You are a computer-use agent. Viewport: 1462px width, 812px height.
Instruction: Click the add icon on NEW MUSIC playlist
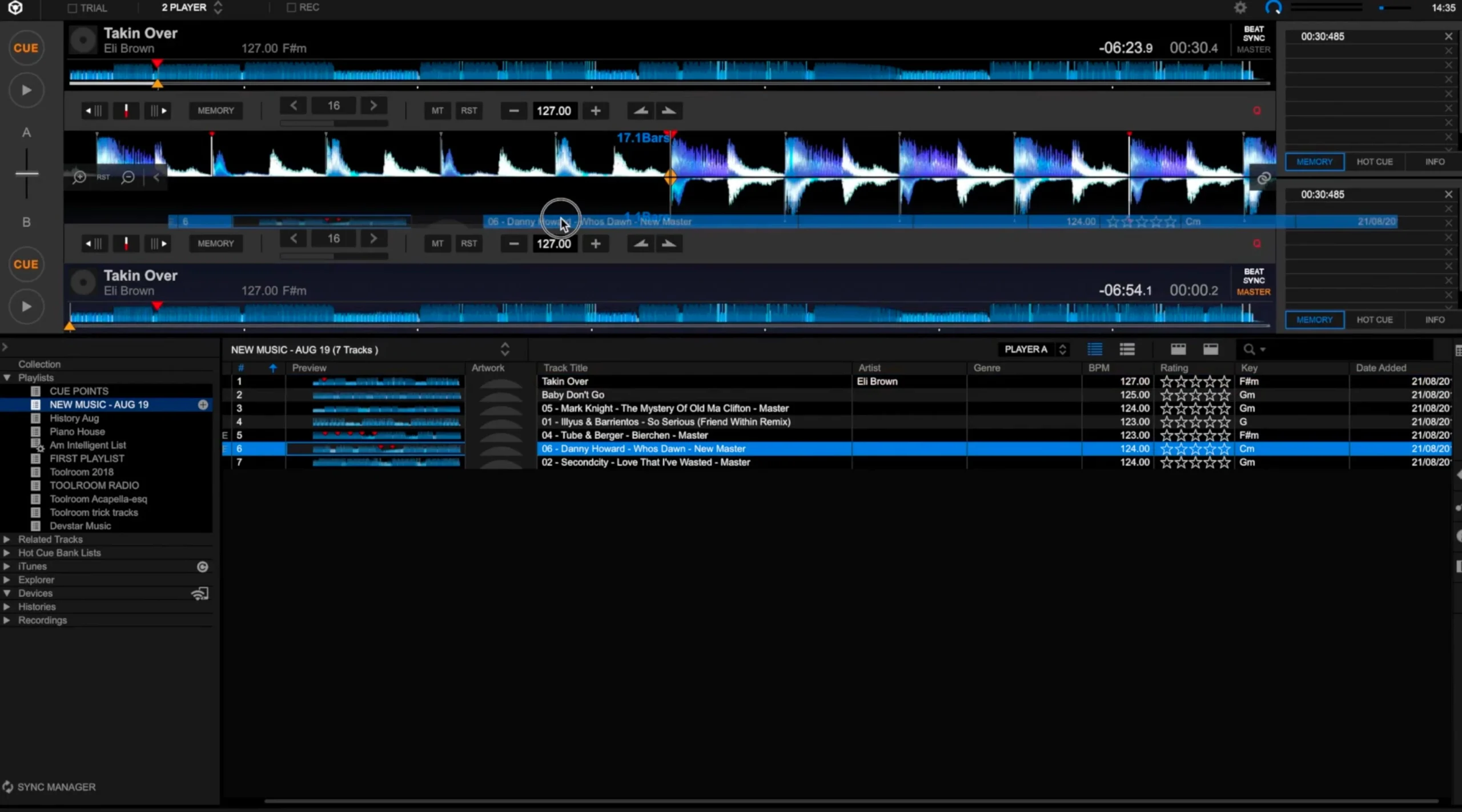(203, 405)
